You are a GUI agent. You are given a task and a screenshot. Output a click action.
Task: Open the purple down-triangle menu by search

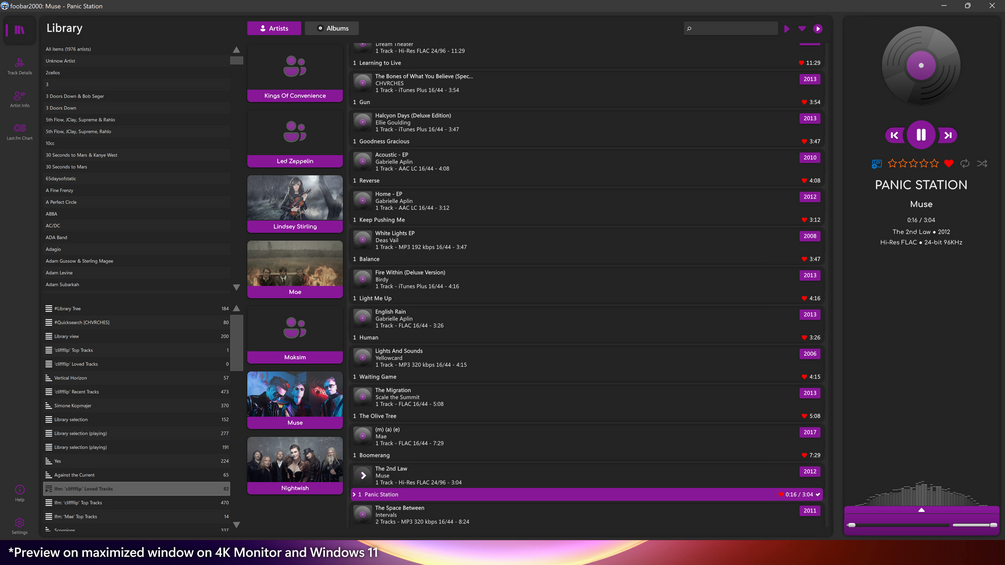pyautogui.click(x=802, y=29)
